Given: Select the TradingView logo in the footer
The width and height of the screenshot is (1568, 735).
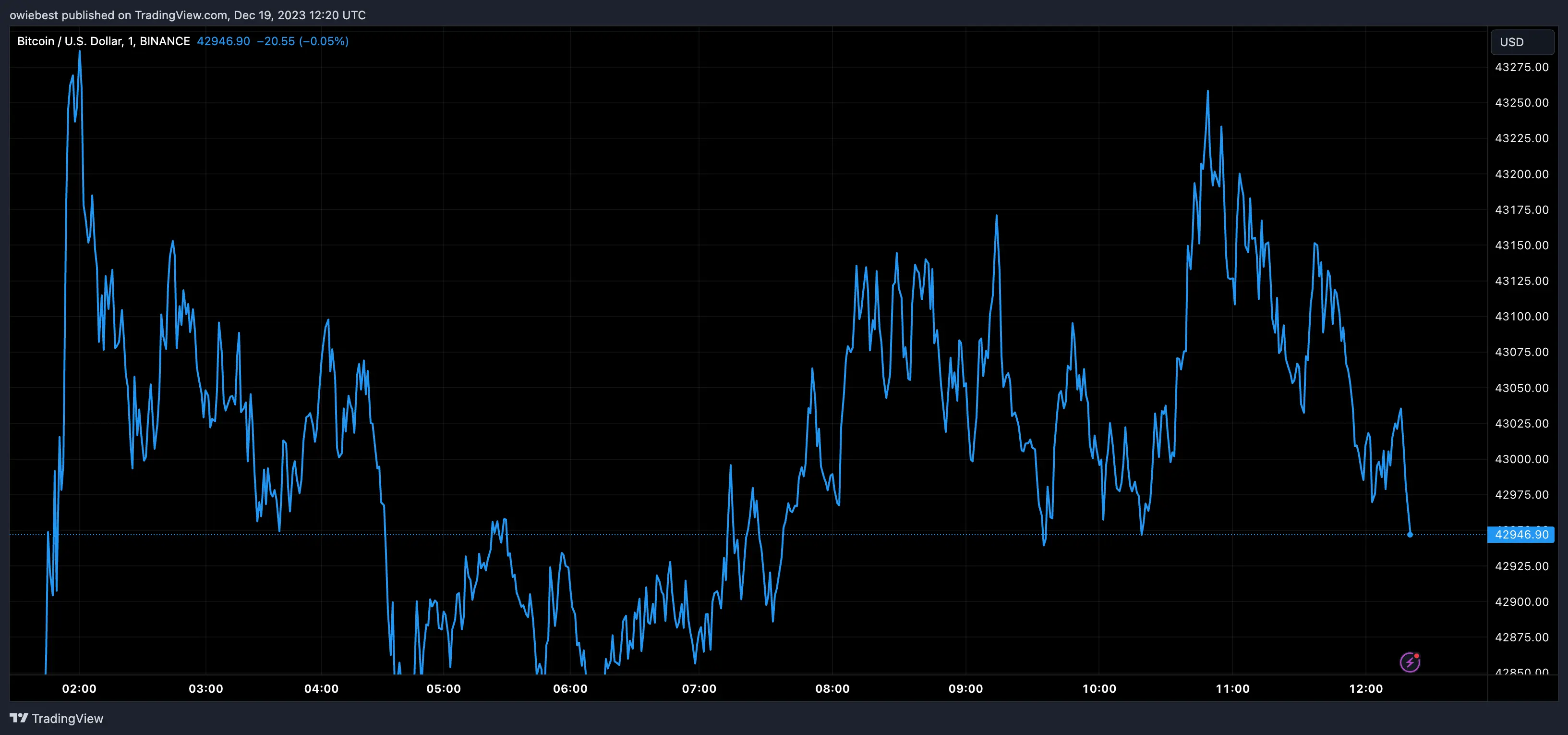Looking at the screenshot, I should tap(18, 719).
